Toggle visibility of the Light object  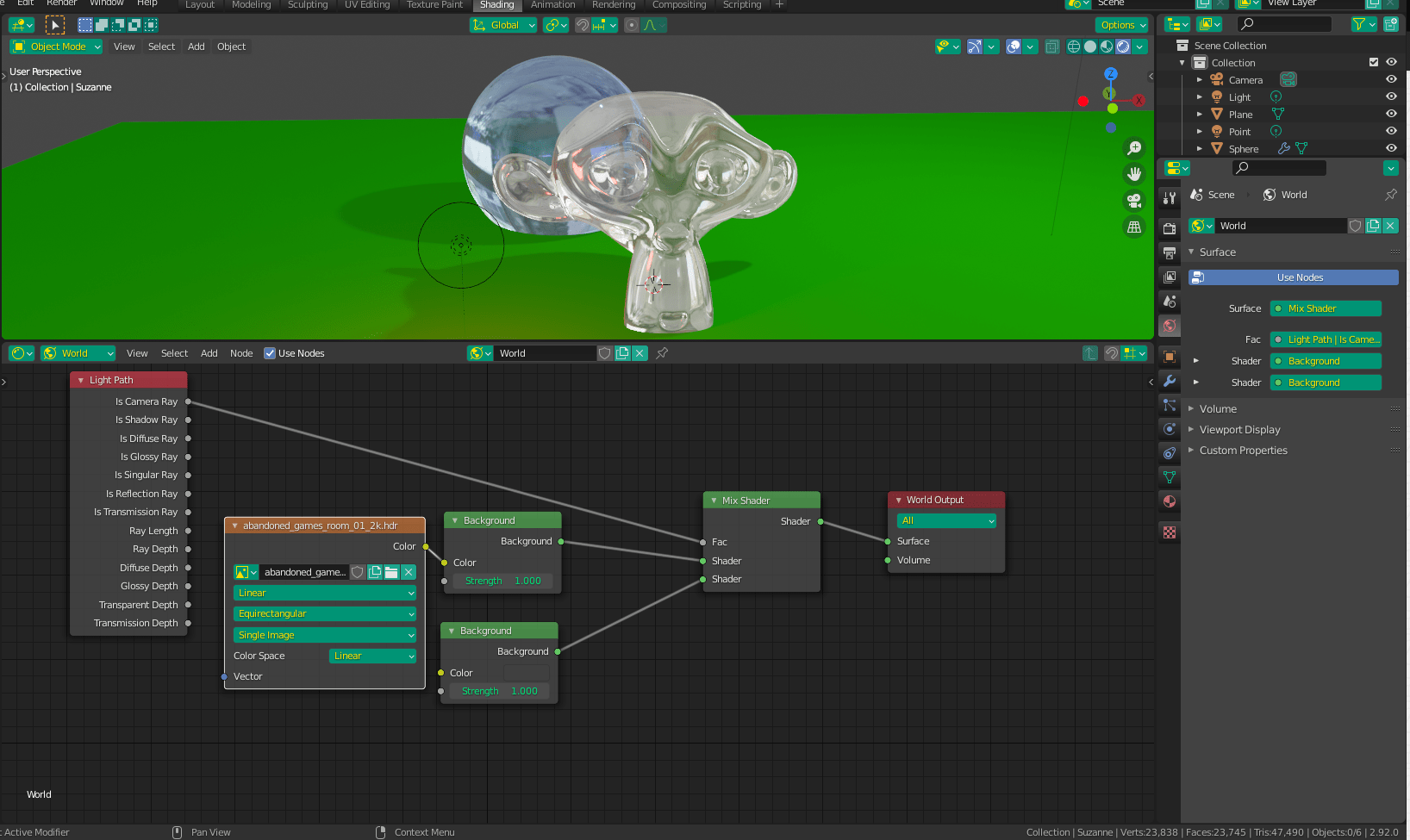[x=1390, y=96]
